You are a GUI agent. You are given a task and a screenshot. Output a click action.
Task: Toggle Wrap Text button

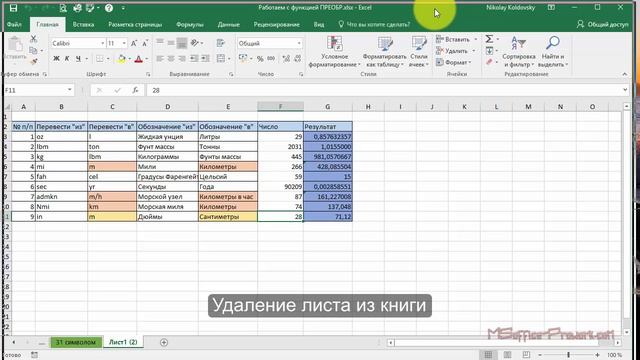click(220, 43)
